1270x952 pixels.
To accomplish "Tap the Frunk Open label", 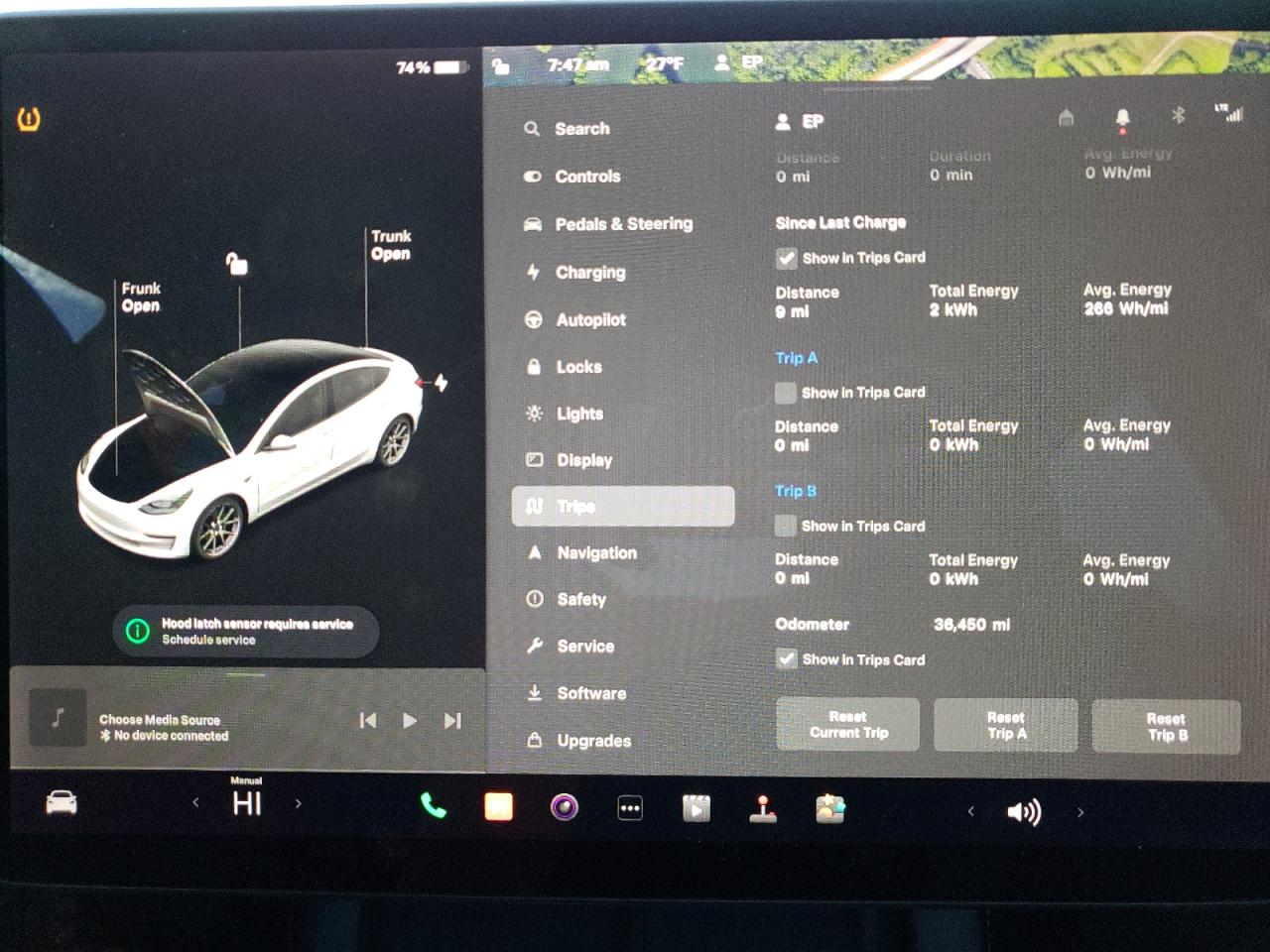I will pos(141,297).
